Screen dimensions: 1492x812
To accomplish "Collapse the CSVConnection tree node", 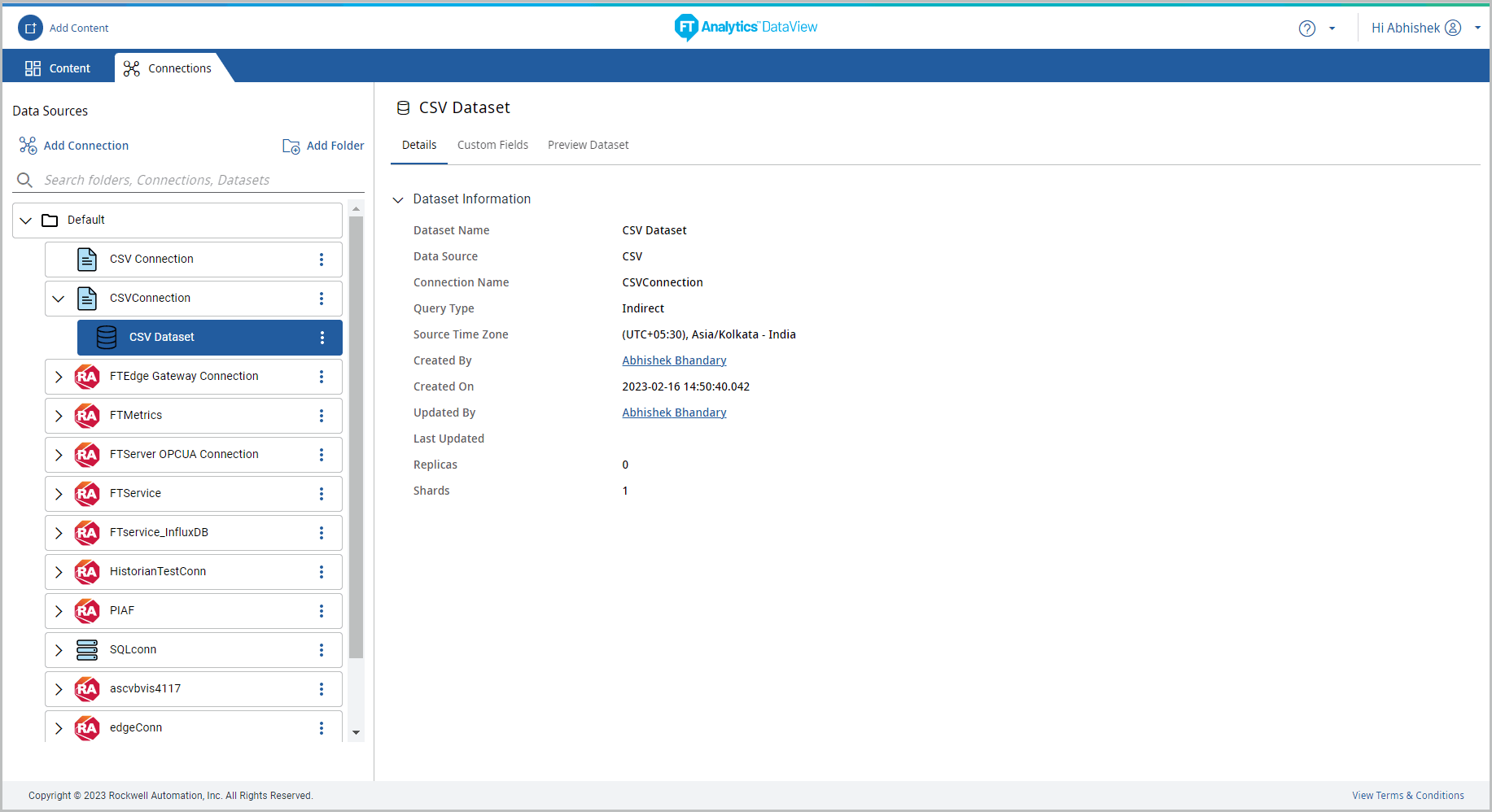I will pos(59,299).
